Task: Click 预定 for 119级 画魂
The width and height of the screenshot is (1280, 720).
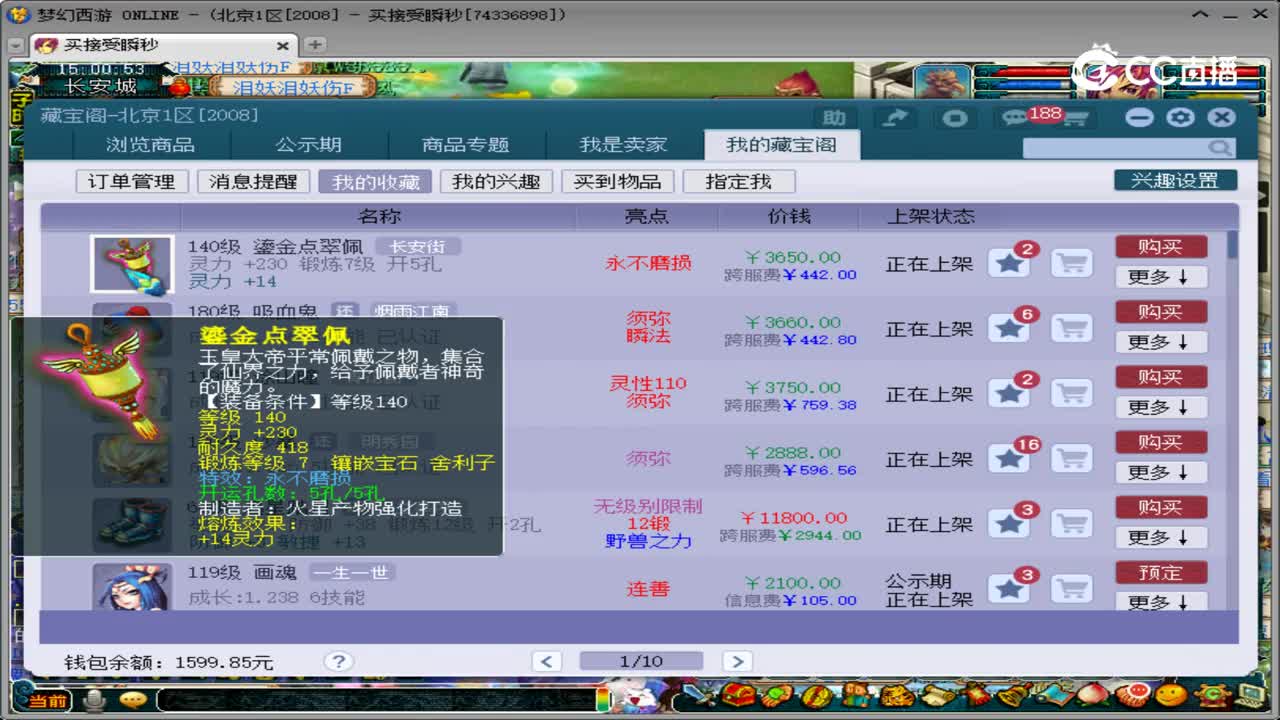Action: pyautogui.click(x=1160, y=573)
